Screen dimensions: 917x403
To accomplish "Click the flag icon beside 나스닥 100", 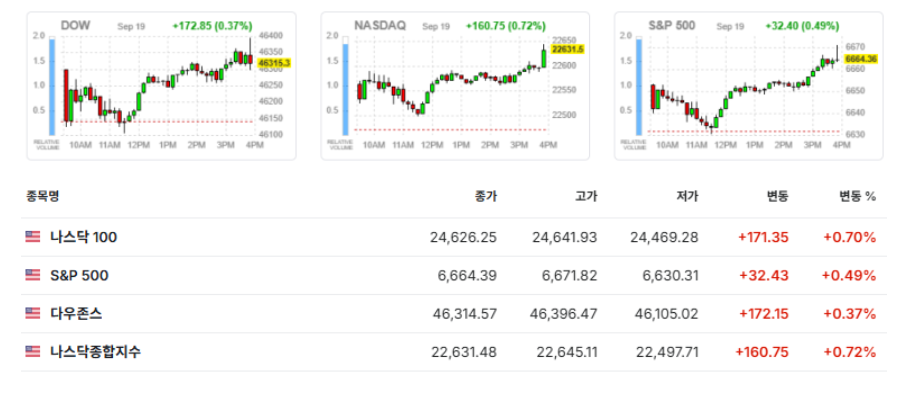I will (x=33, y=237).
